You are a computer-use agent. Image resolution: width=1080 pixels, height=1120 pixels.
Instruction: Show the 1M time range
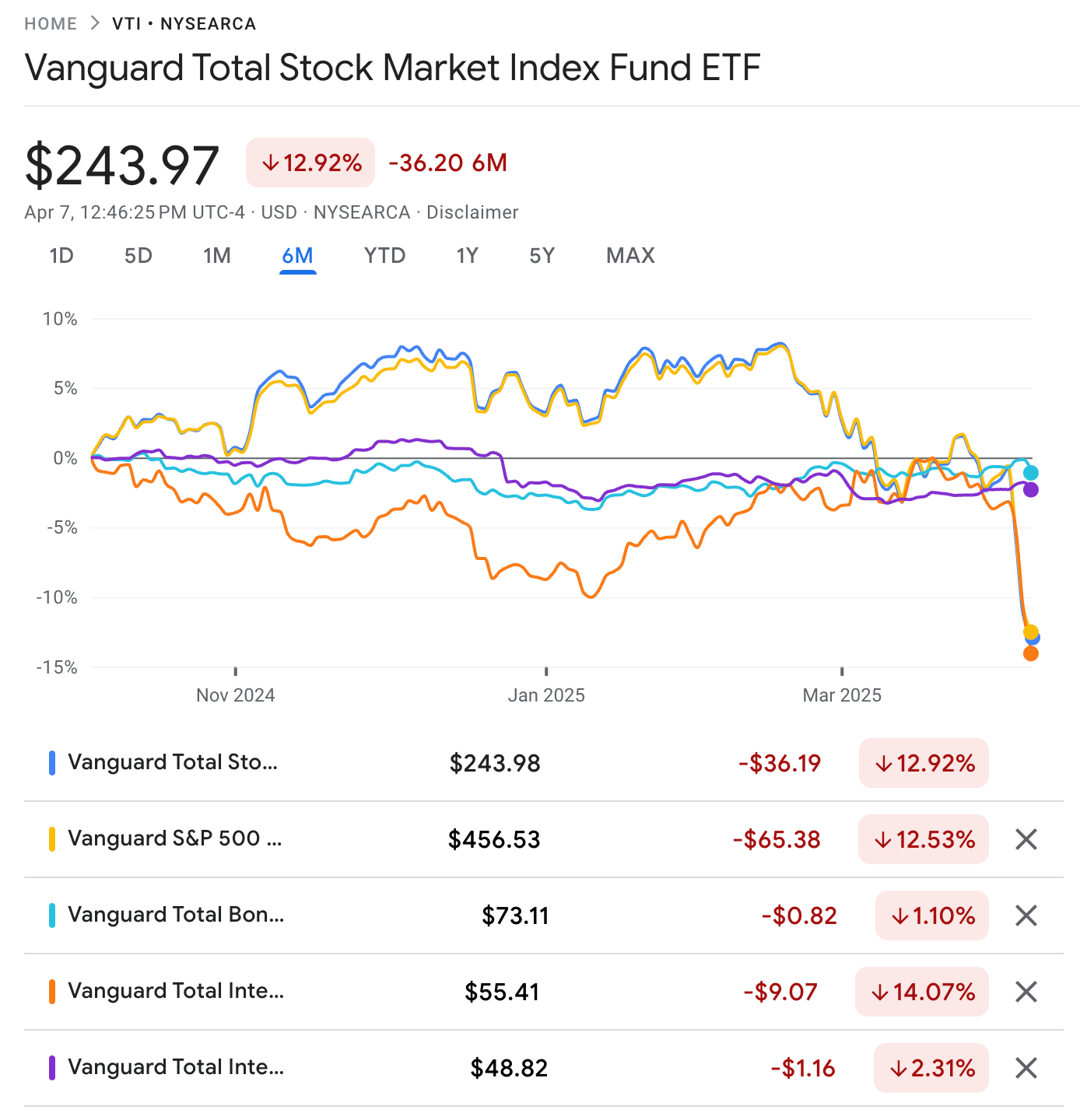217,256
